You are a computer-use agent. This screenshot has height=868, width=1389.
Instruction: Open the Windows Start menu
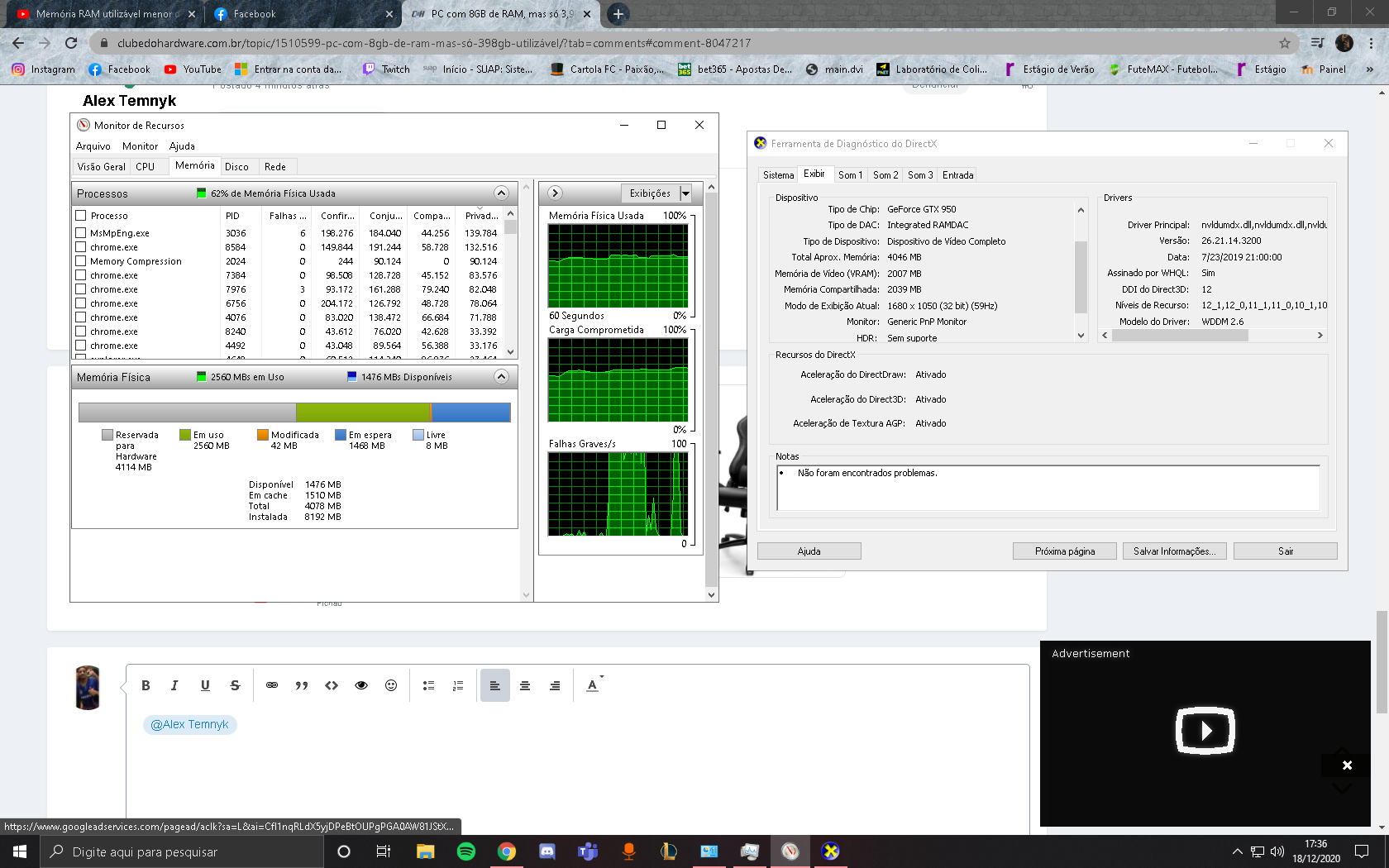tap(20, 851)
